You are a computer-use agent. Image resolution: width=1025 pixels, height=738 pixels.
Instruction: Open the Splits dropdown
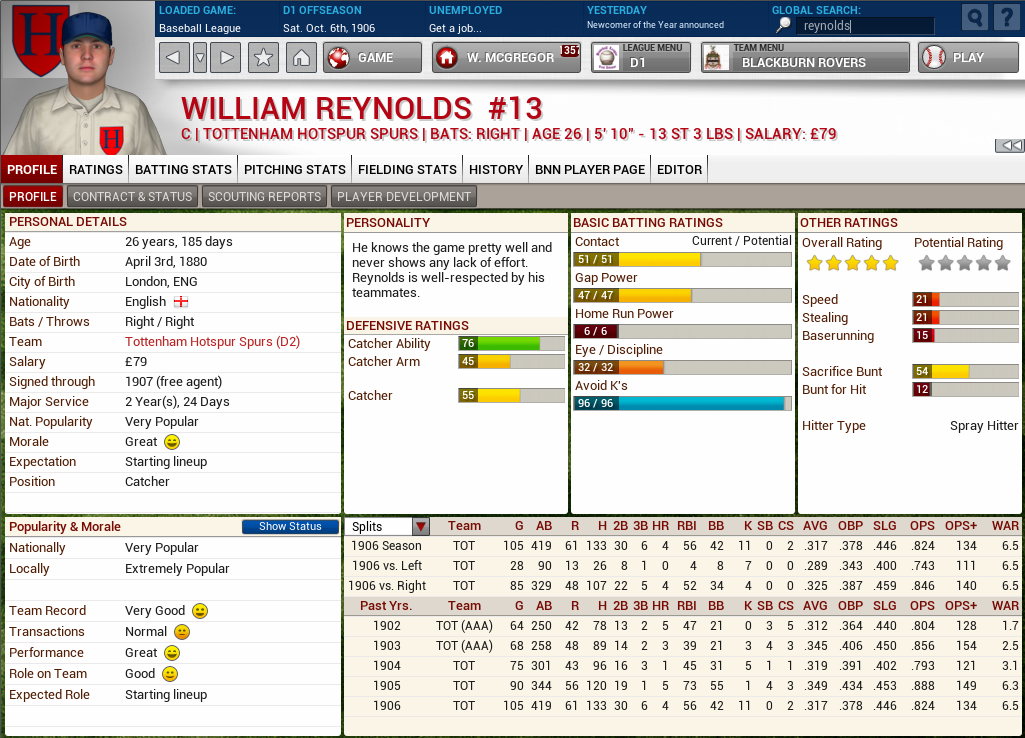pyautogui.click(x=419, y=525)
